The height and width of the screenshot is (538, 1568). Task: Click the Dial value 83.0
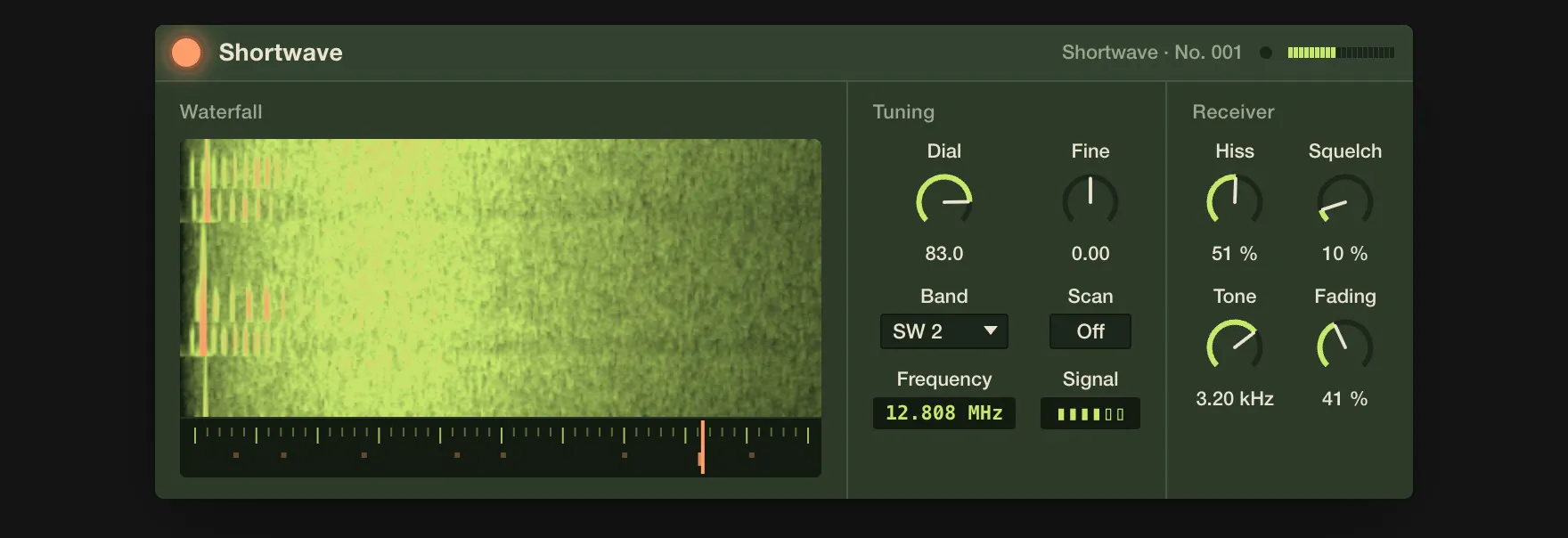944,254
